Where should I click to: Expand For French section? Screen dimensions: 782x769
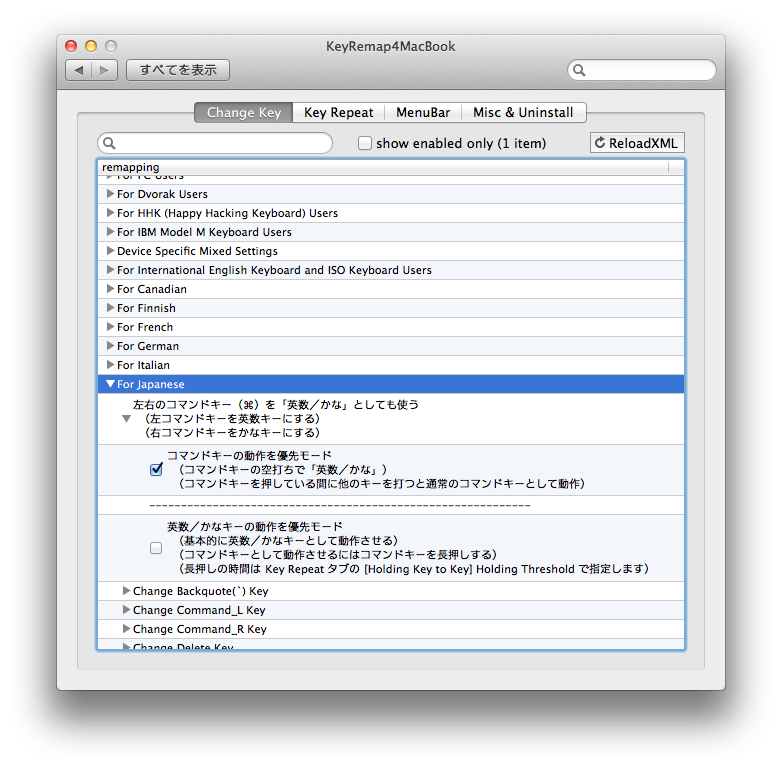pyautogui.click(x=111, y=327)
